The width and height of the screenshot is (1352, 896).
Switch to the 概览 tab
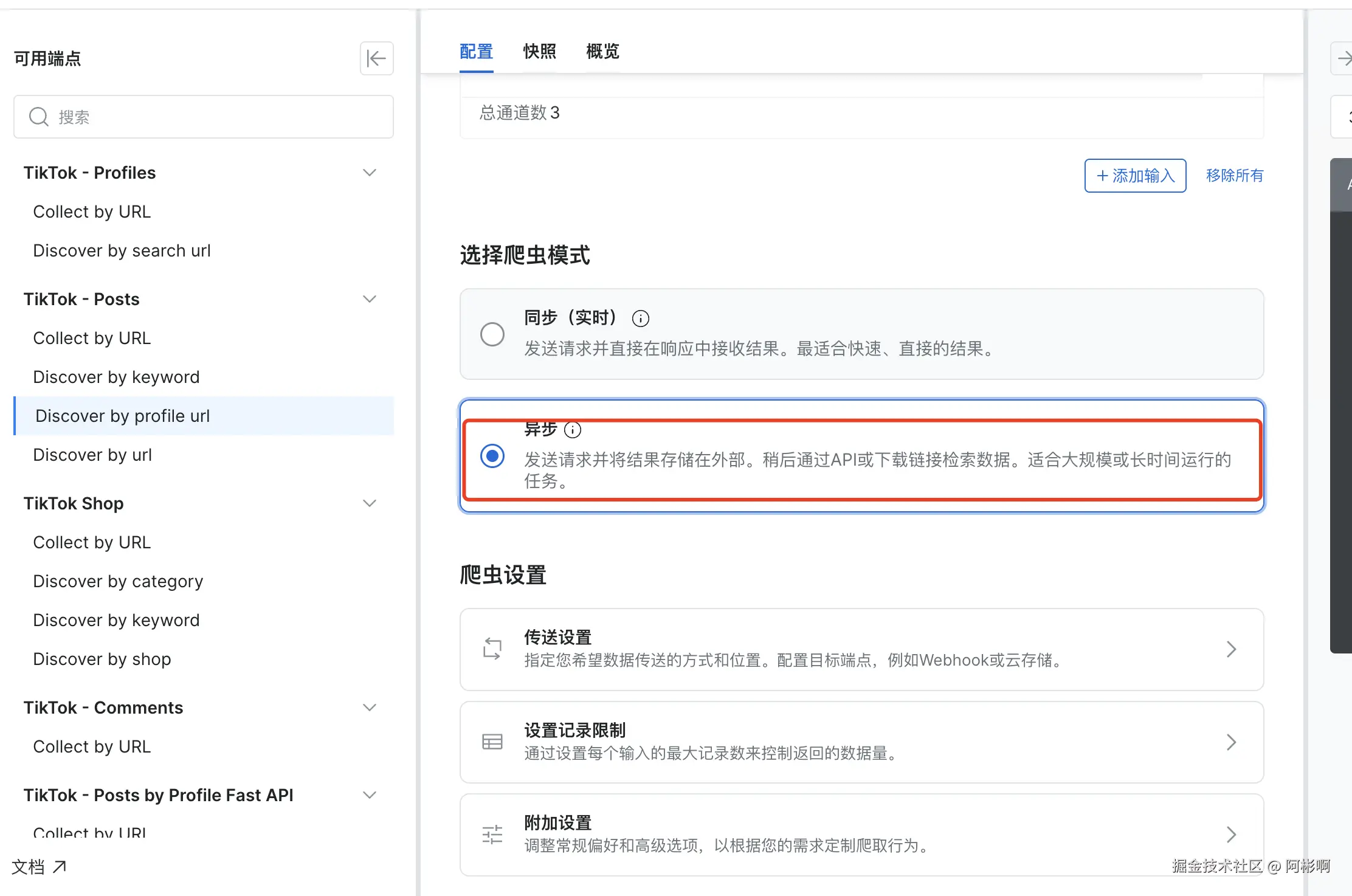click(x=602, y=52)
